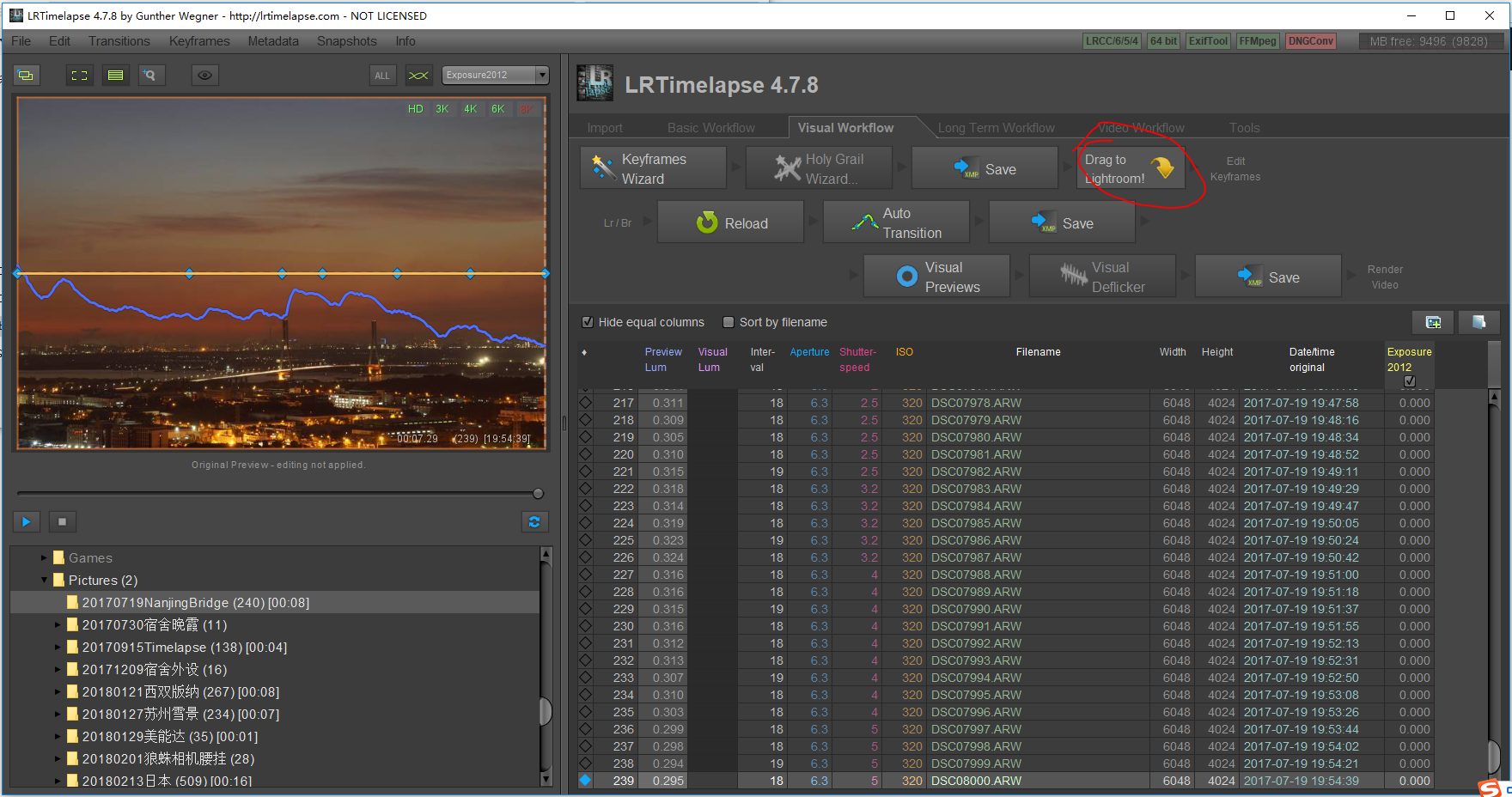Click the refresh preview icon
Screen dimensions: 1512x797
pyautogui.click(x=534, y=521)
